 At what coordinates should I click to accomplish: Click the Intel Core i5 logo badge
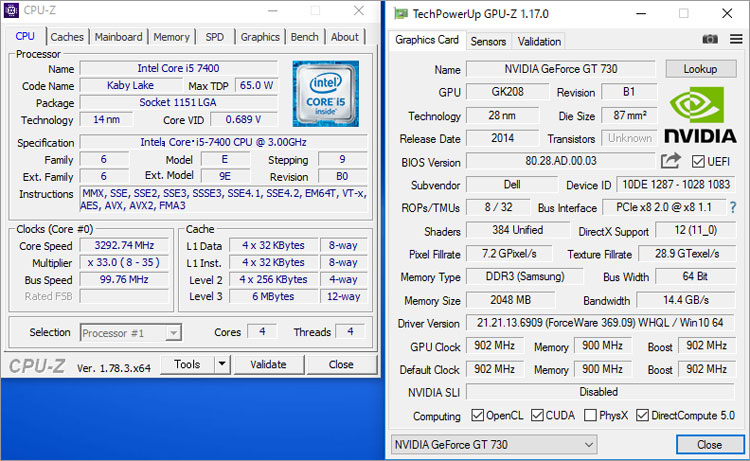326,94
